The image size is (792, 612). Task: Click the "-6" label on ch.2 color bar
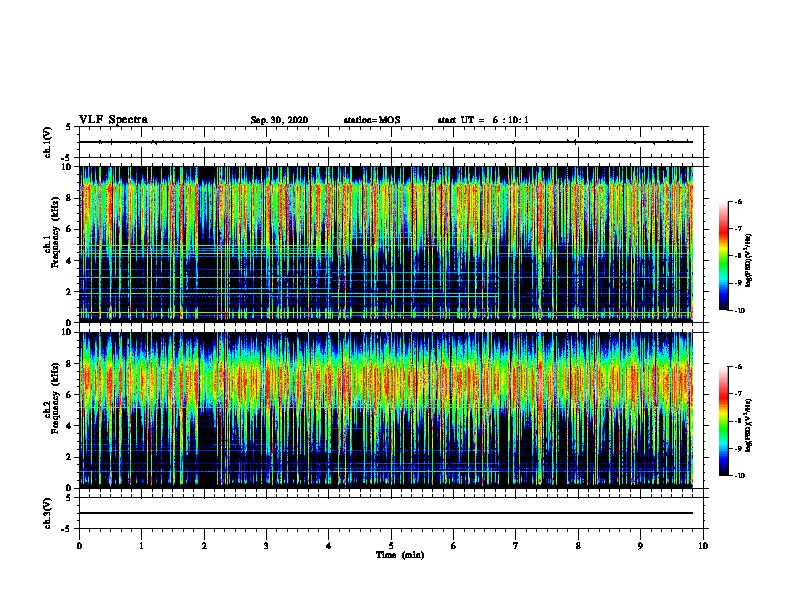(x=738, y=367)
